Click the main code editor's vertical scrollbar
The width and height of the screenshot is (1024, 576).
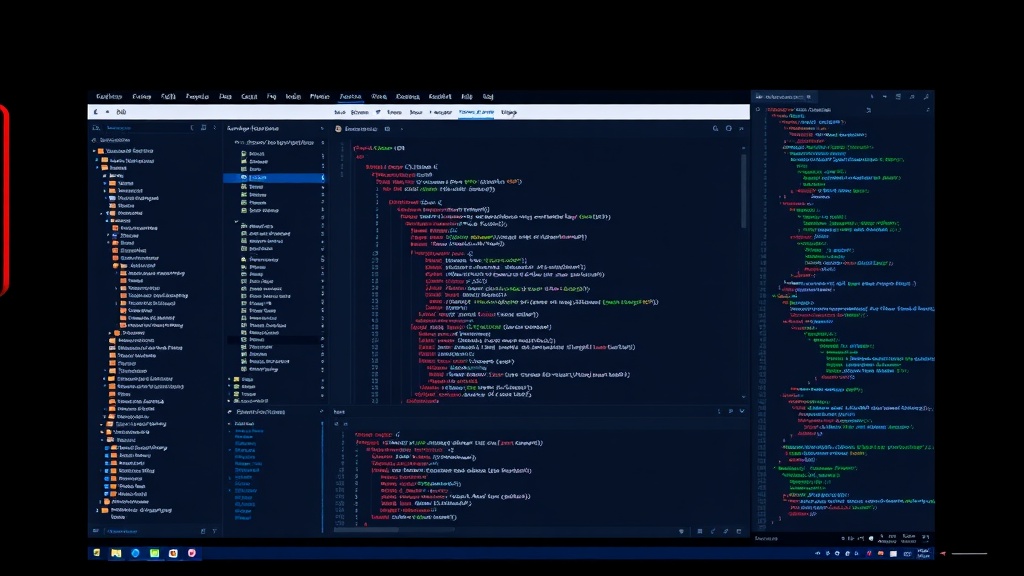coord(743,191)
